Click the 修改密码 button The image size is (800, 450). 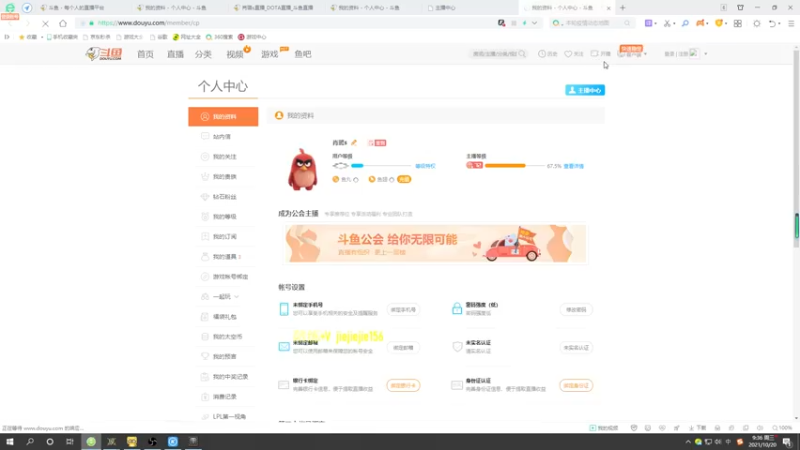576,310
